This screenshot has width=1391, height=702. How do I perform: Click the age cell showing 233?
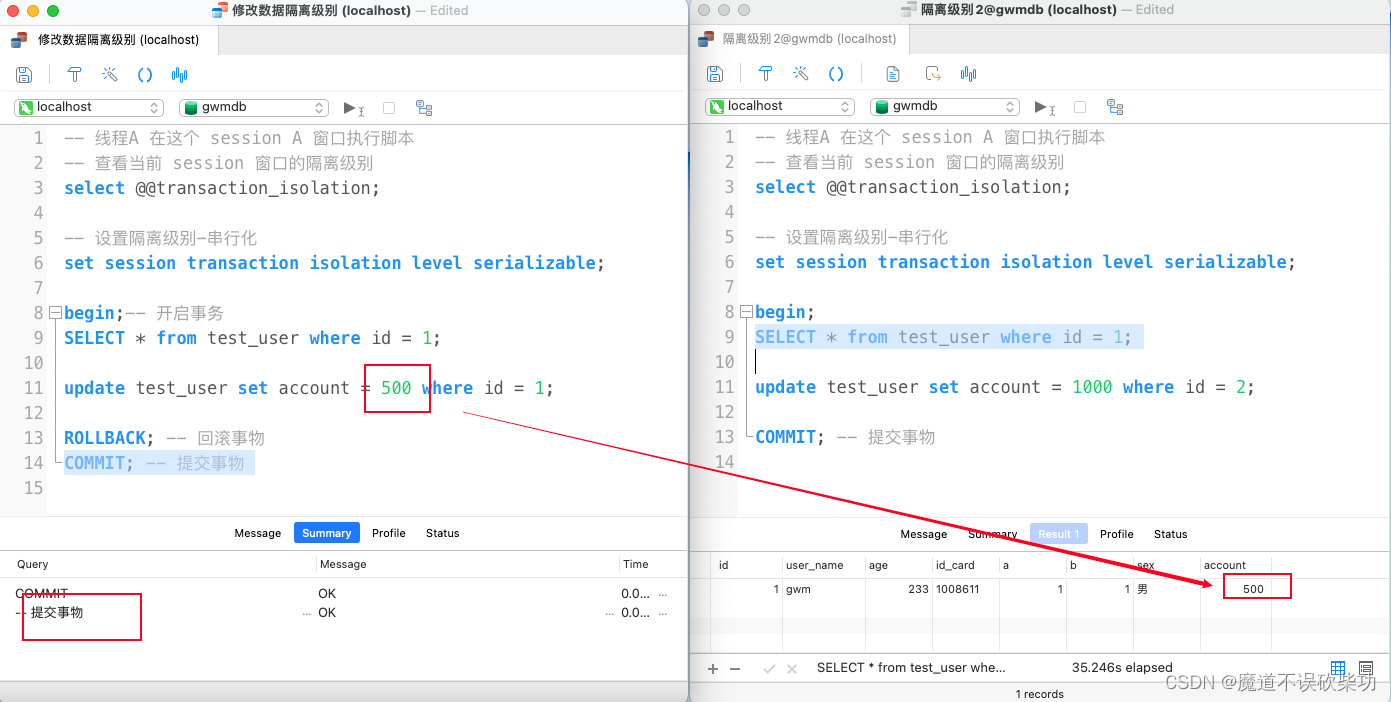tap(898, 589)
